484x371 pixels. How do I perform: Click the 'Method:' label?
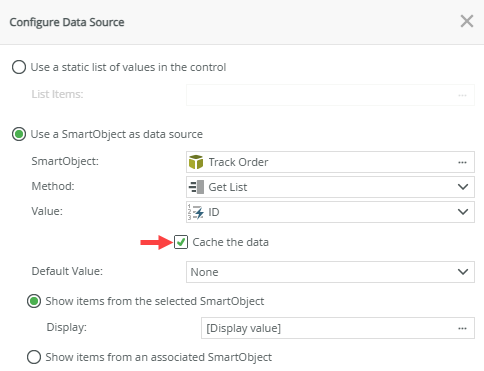pos(53,186)
